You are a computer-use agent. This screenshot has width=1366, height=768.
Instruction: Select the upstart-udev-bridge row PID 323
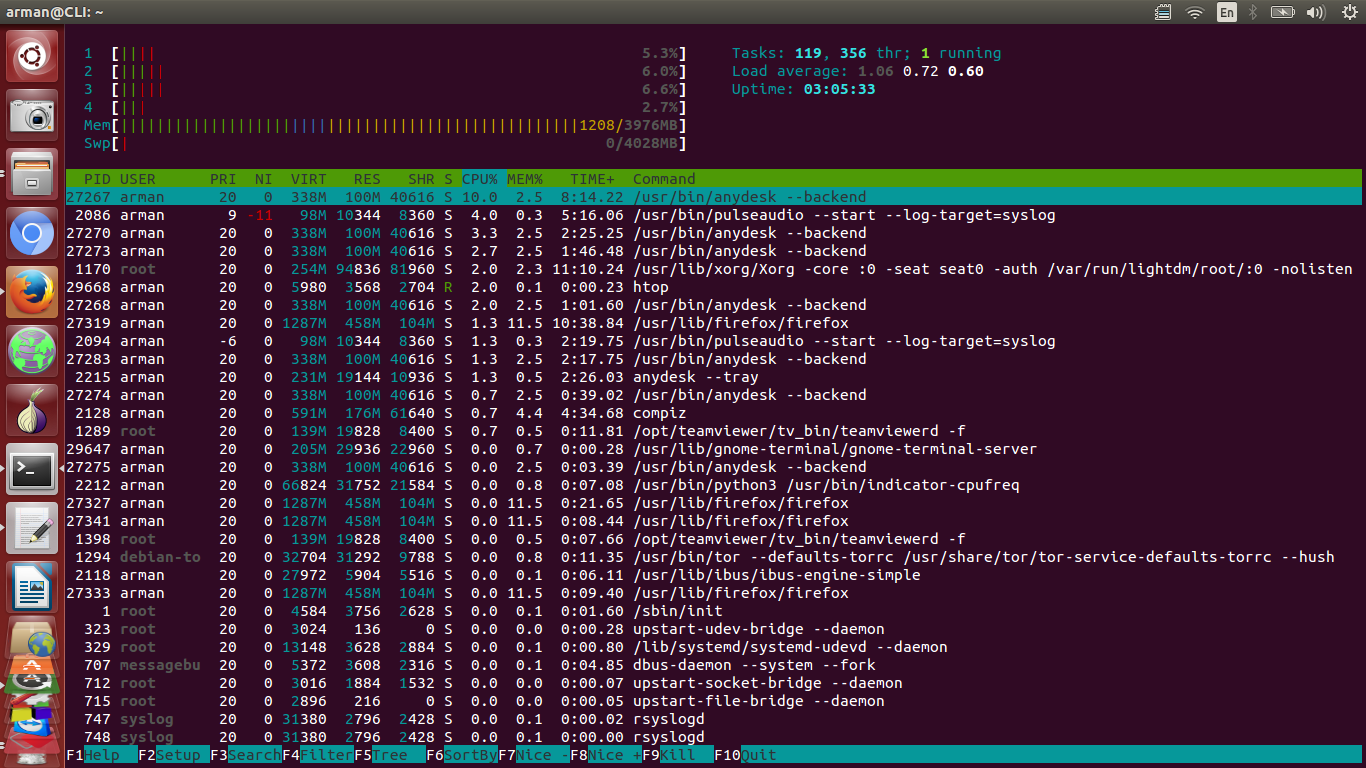point(714,629)
